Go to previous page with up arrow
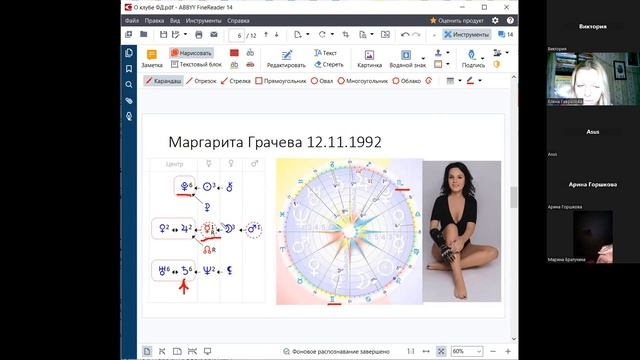Image resolution: width=640 pixels, height=360 pixels. pyautogui.click(x=266, y=35)
